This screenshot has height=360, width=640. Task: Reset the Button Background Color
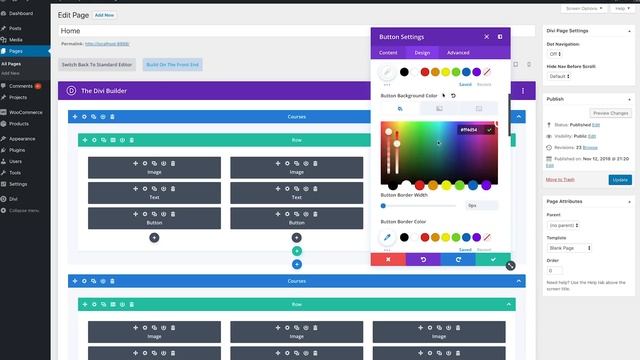pos(453,96)
